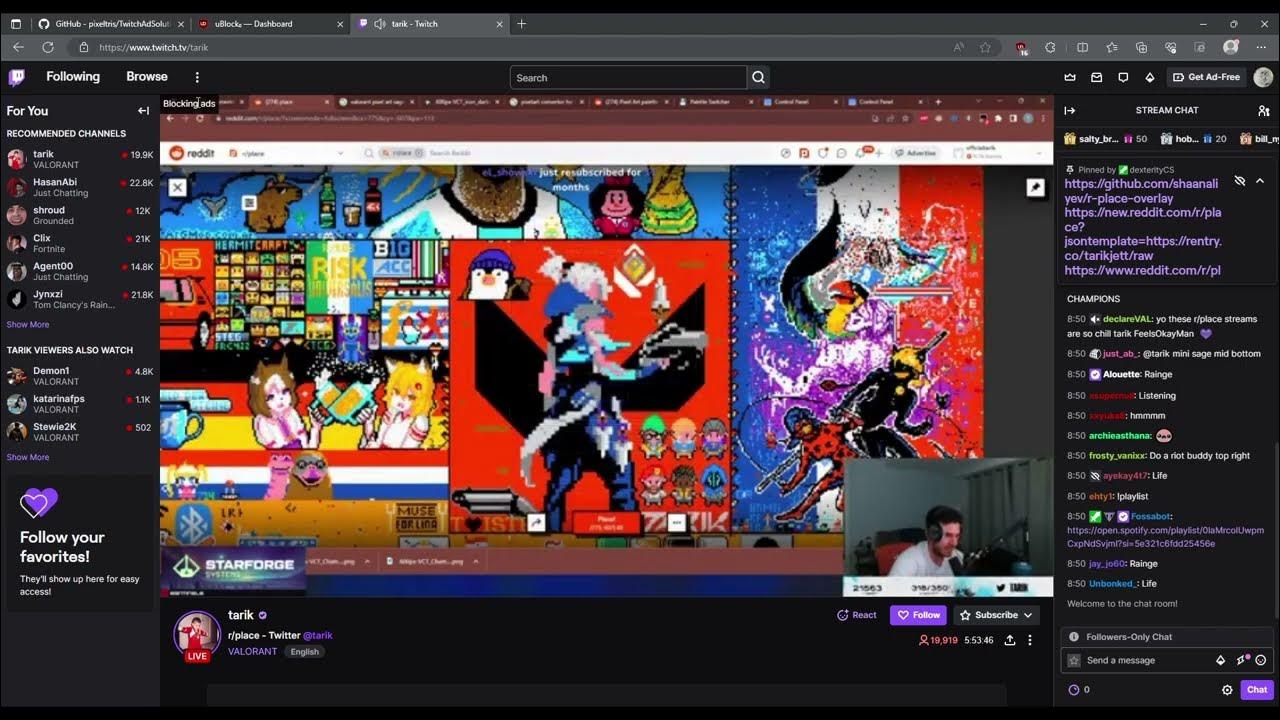
Task: Switch to the uBlock Dashboard tab
Action: (x=269, y=24)
